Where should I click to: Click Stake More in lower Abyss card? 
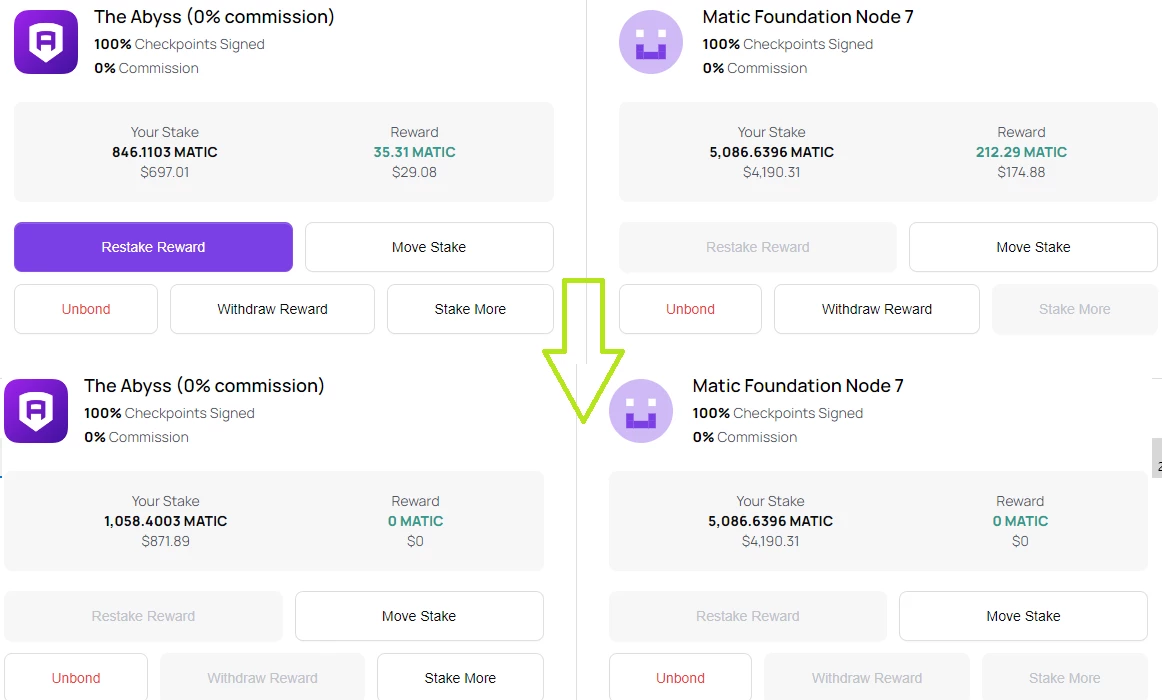(460, 676)
